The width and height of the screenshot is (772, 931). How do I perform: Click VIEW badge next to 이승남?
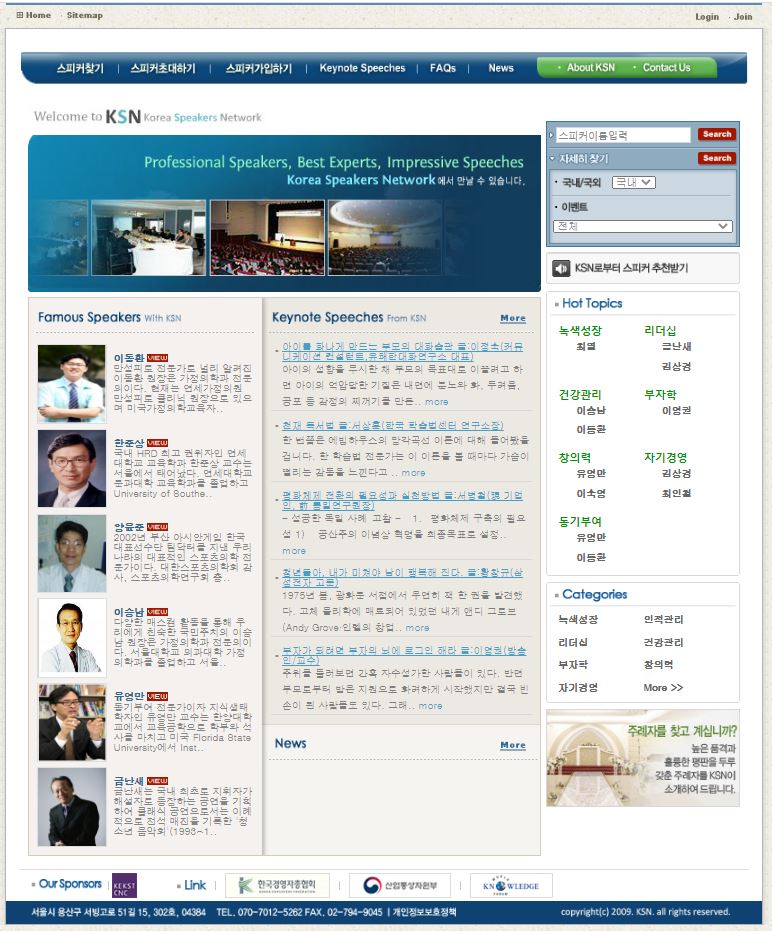click(x=157, y=612)
